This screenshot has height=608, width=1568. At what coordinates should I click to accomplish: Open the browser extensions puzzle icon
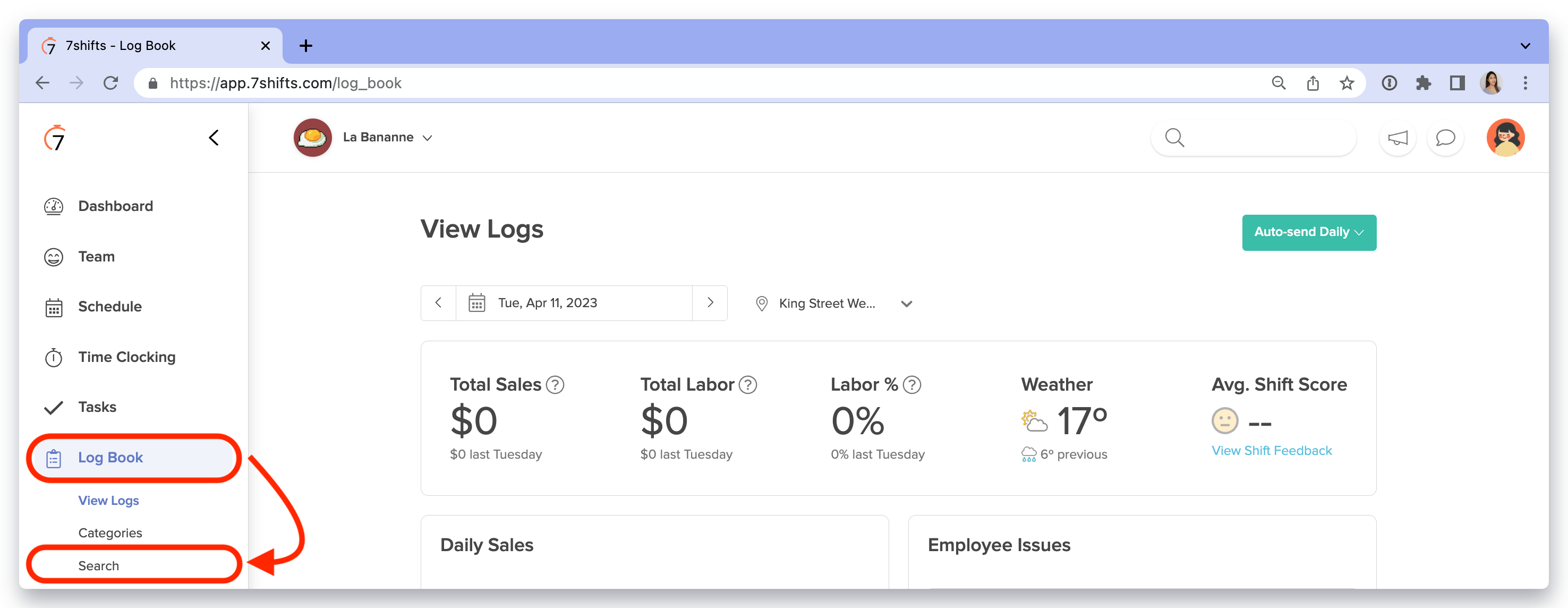(1423, 83)
